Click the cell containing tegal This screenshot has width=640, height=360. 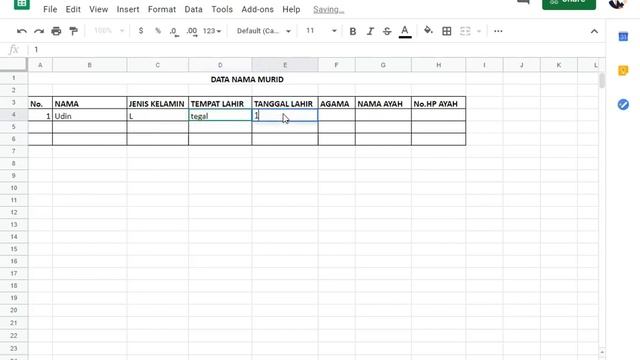[220, 116]
